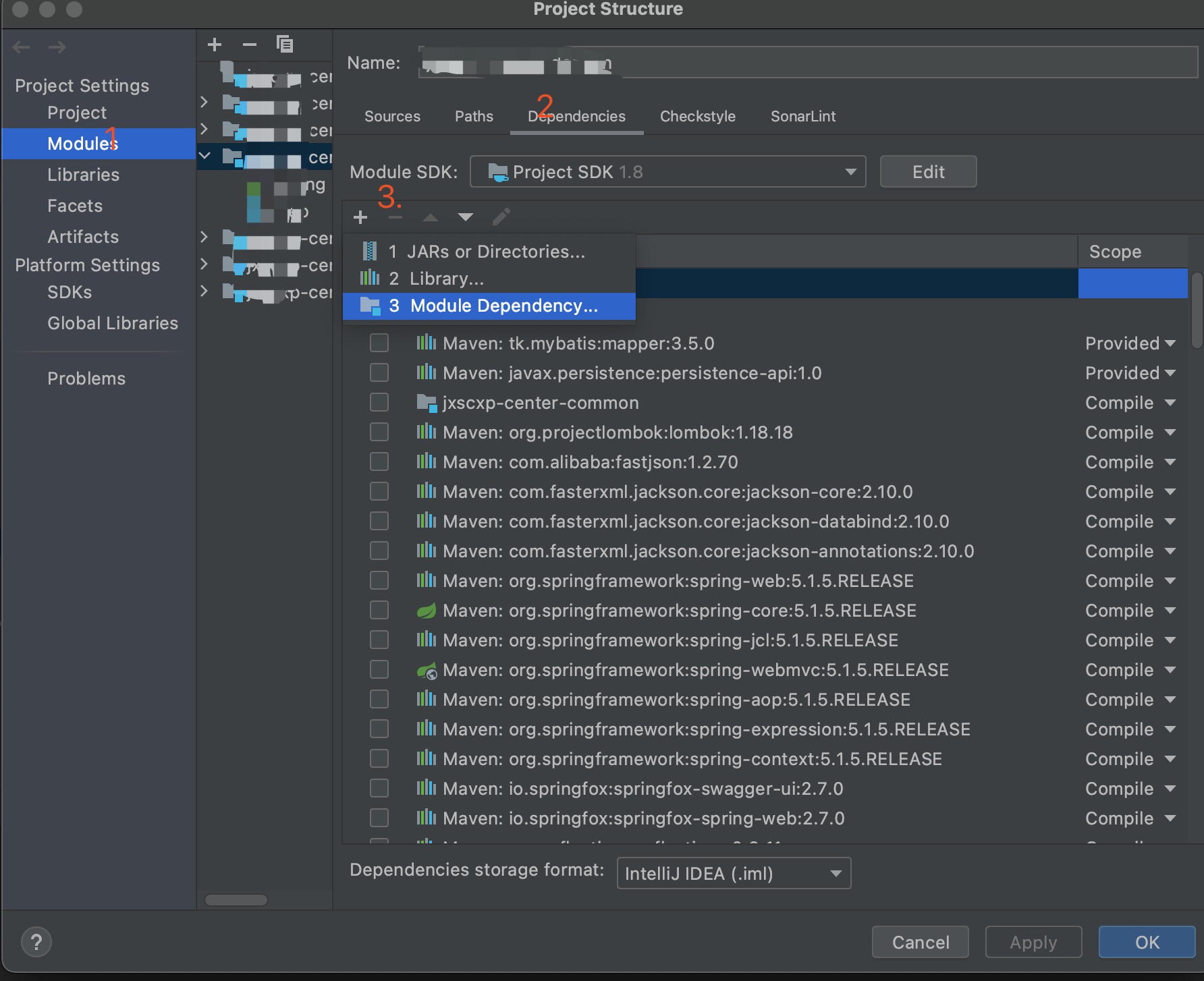Screen dimensions: 1204x981
Task: Toggle export checkbox for springfox-spring-web
Action: point(379,818)
